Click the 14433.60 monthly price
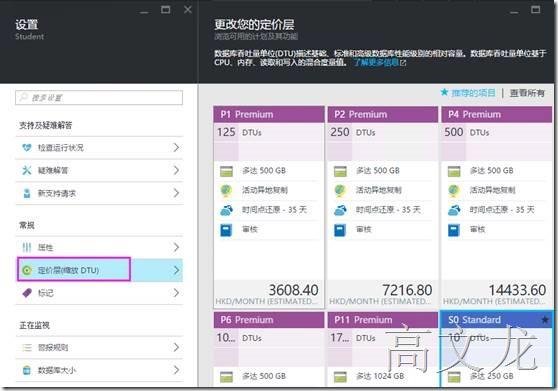 click(517, 290)
